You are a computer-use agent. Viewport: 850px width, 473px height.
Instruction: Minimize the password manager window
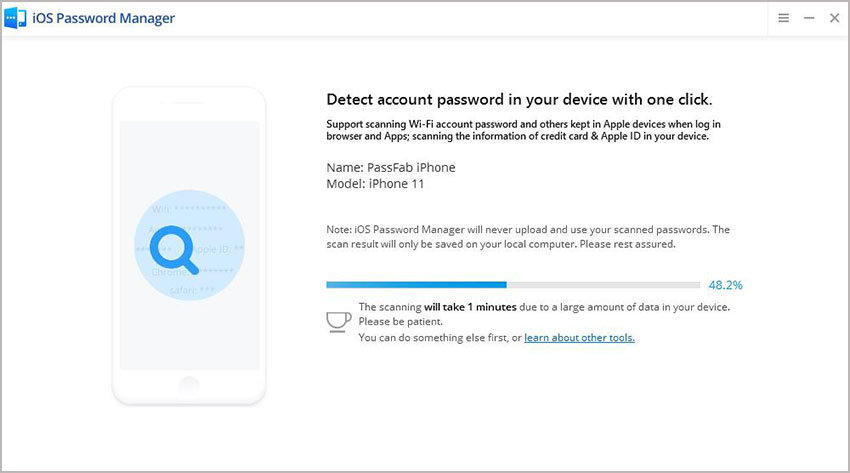809,18
